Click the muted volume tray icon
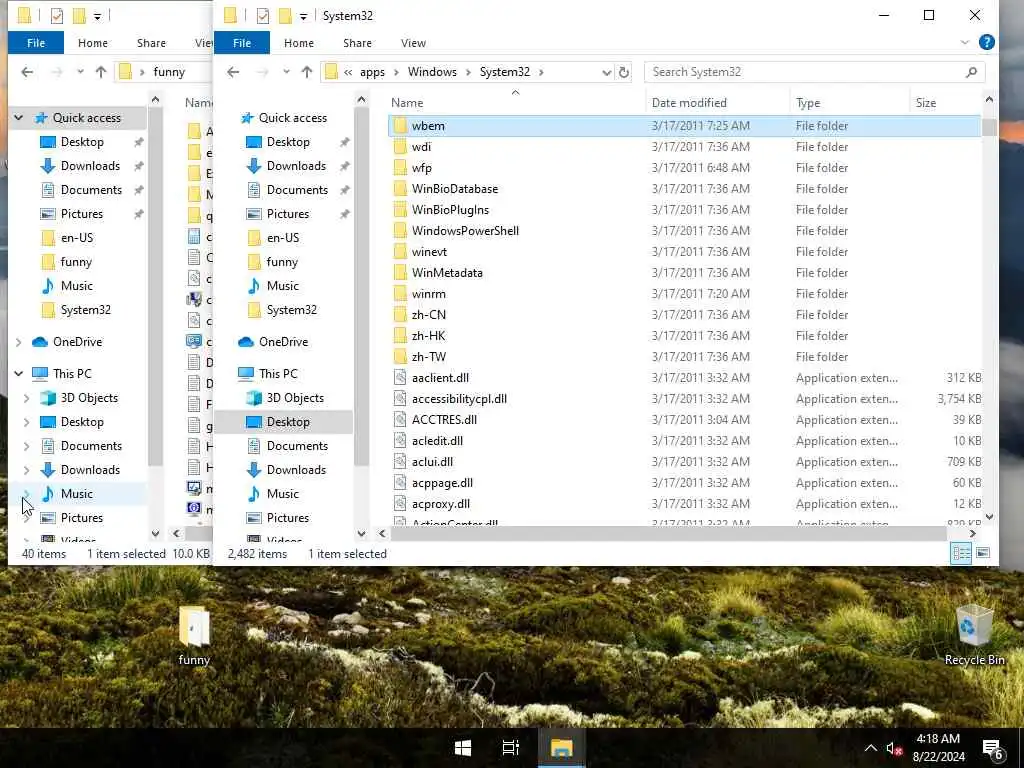The width and height of the screenshot is (1024, 768). click(894, 749)
